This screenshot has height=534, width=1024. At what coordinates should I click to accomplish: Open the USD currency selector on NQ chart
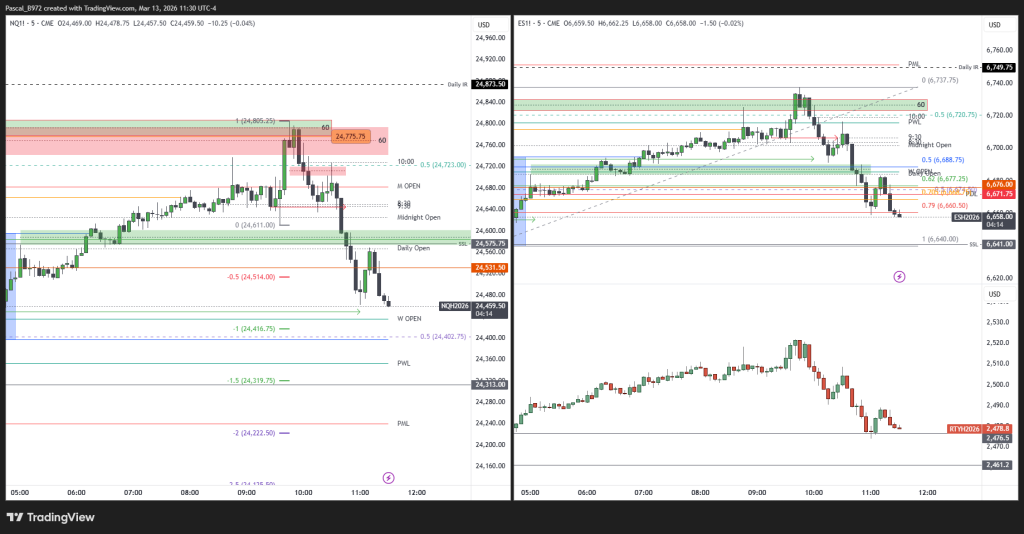click(485, 24)
